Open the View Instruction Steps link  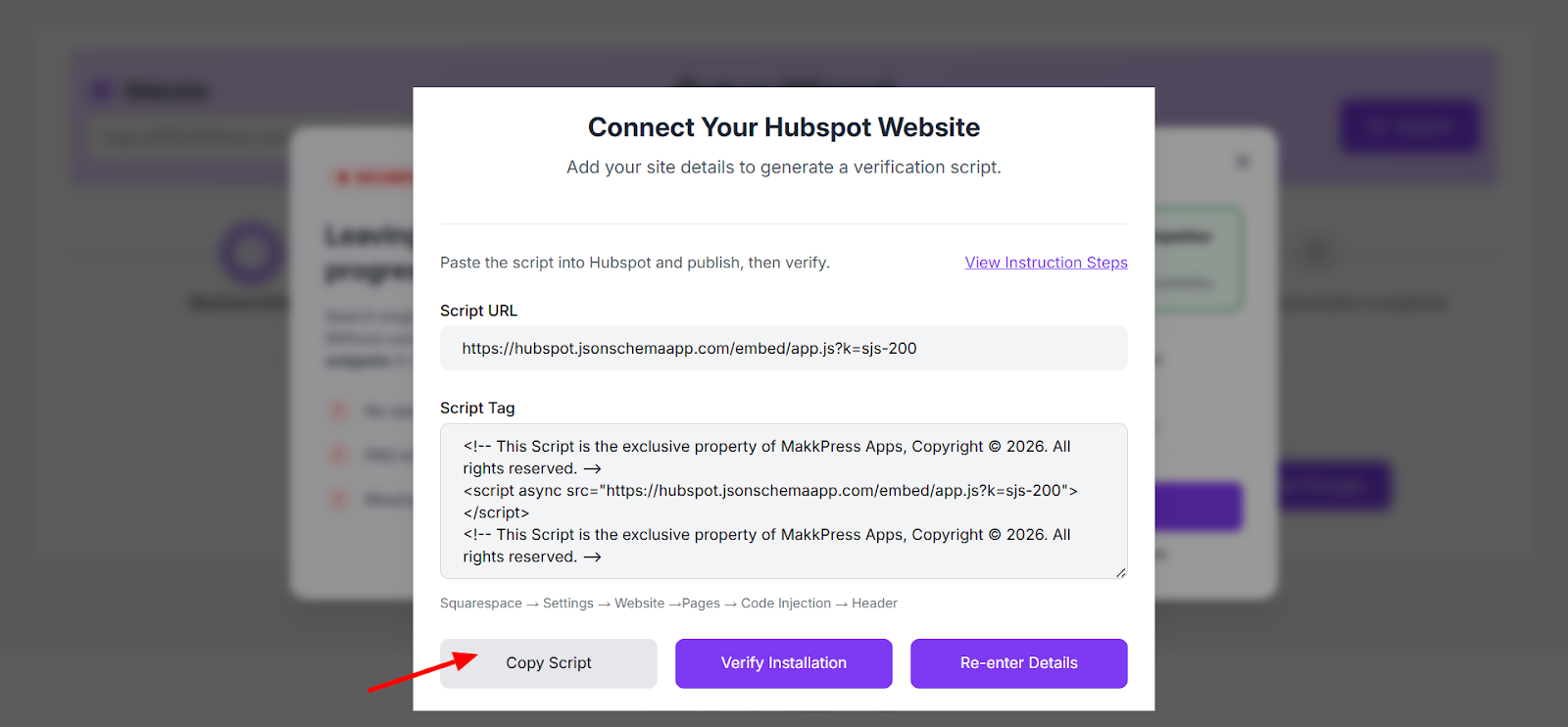click(x=1046, y=263)
